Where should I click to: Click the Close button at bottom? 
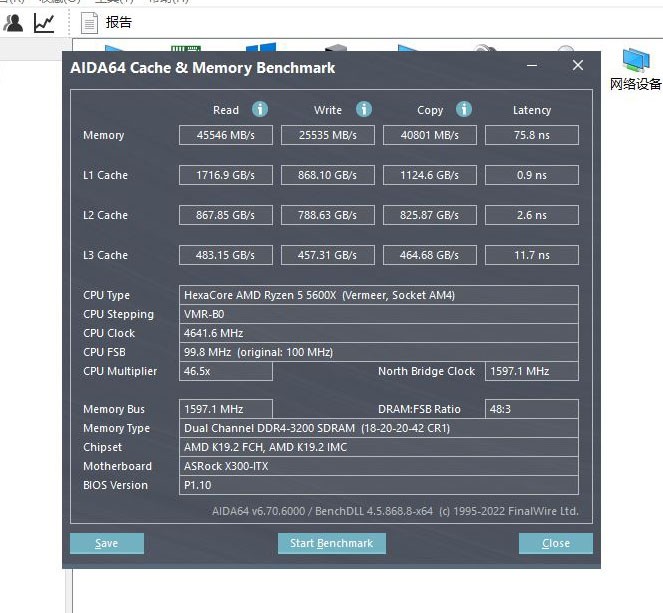tap(556, 543)
